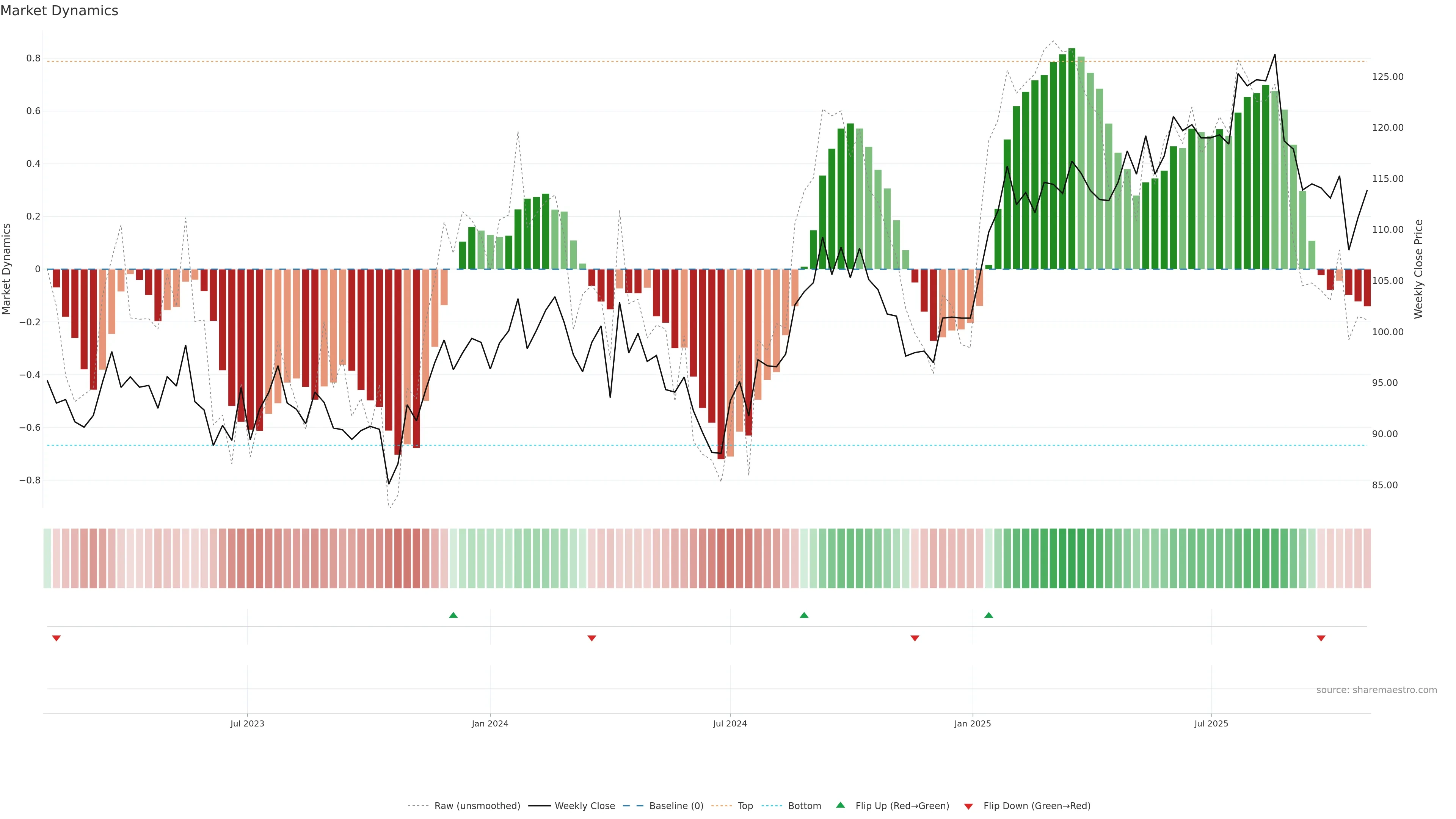Click the flip-down marker after Jul 2025
The height and width of the screenshot is (819, 1456).
[1321, 638]
